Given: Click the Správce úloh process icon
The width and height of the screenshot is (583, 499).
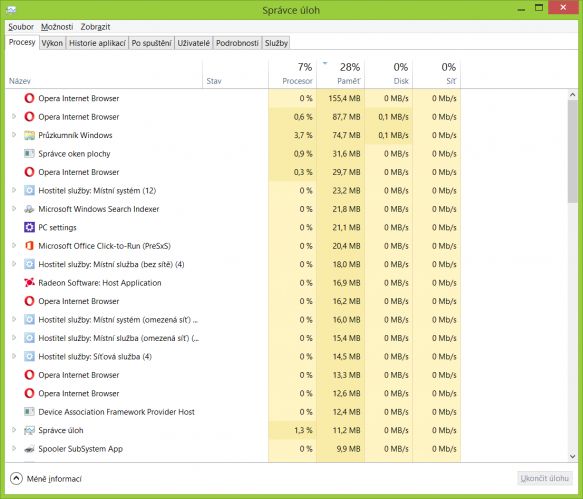Looking at the screenshot, I should [29, 430].
